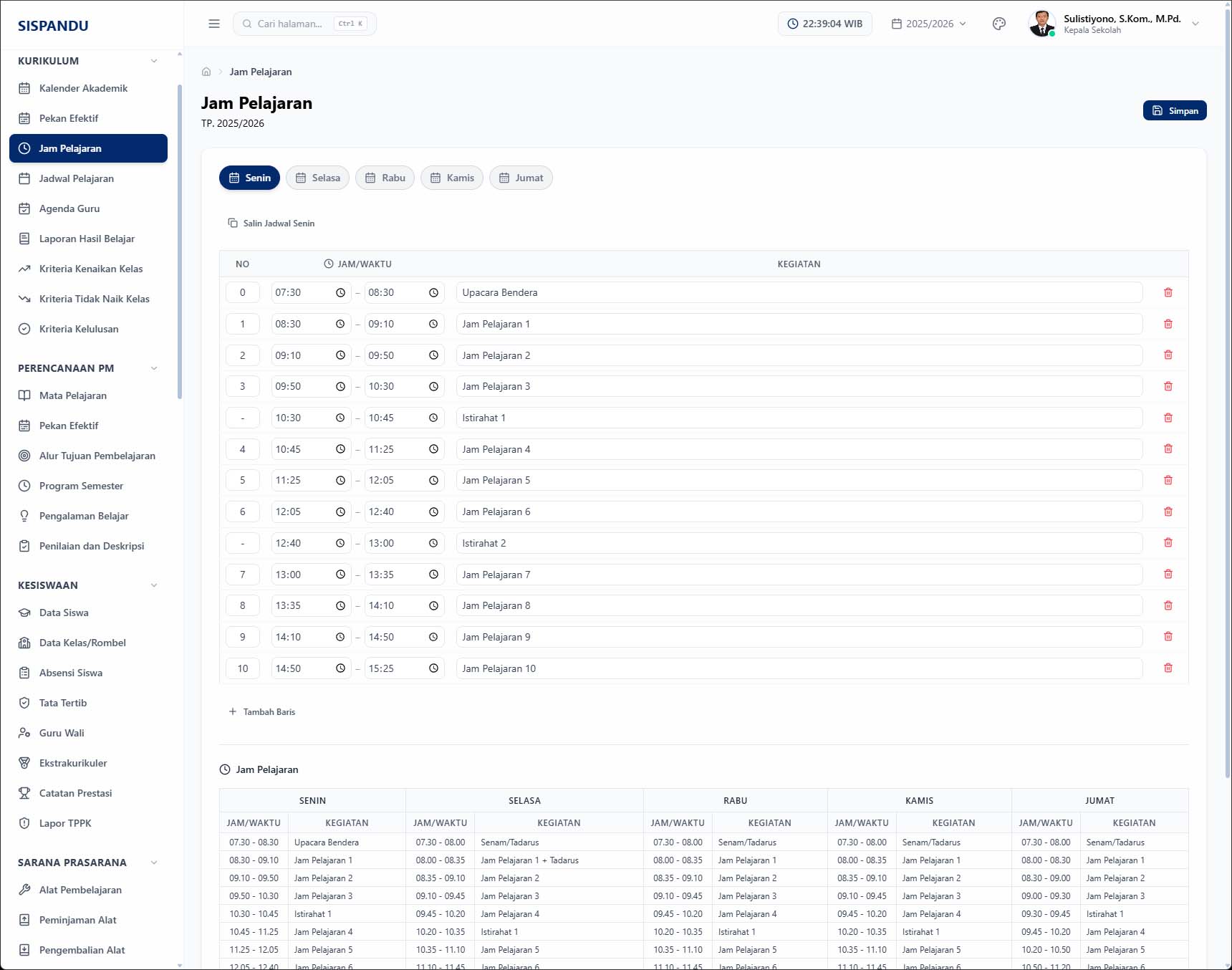This screenshot has width=1232, height=970.
Task: Focus the Cari halaman search field
Action: 304,24
